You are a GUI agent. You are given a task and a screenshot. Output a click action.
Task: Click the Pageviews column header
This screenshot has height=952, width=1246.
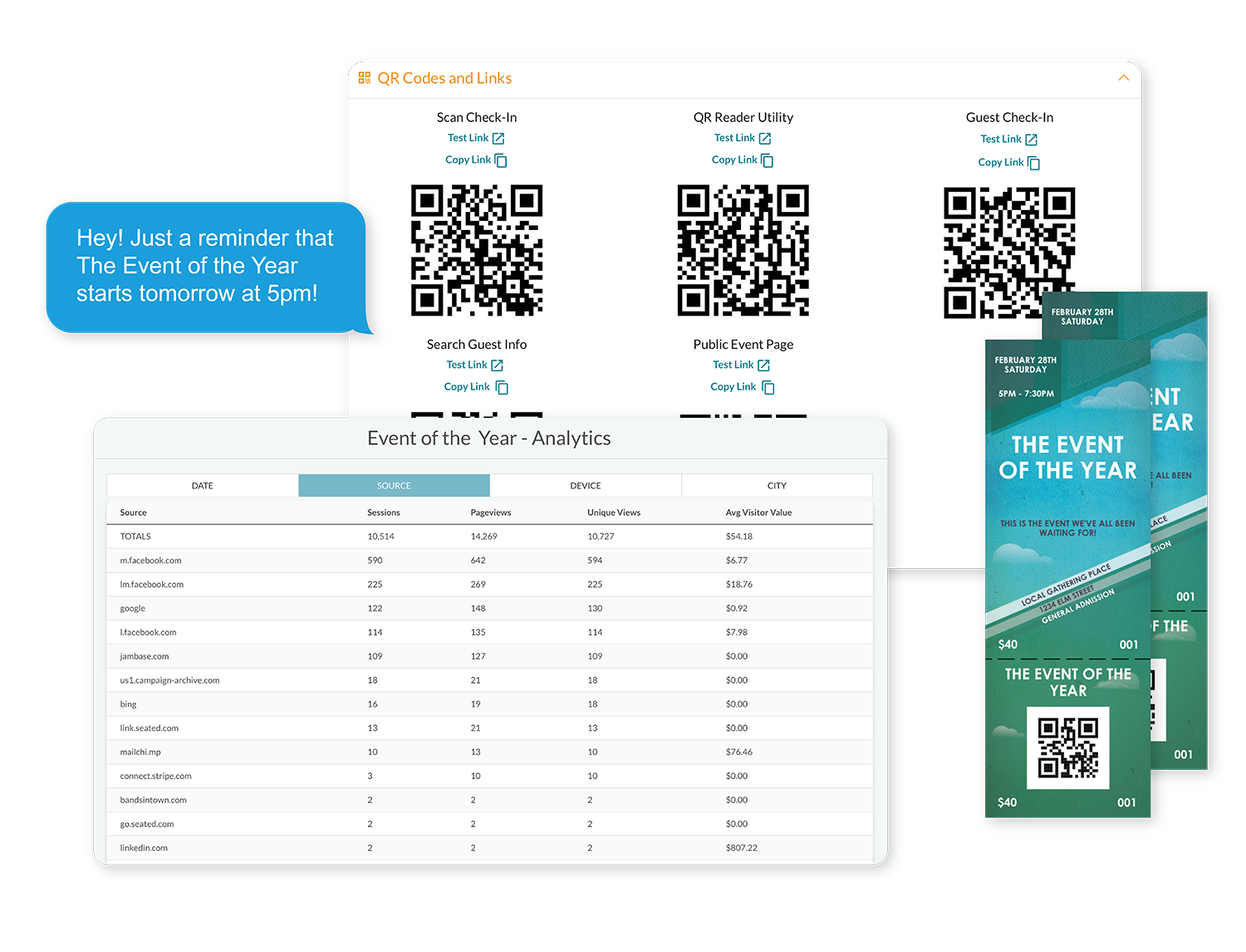coord(491,513)
